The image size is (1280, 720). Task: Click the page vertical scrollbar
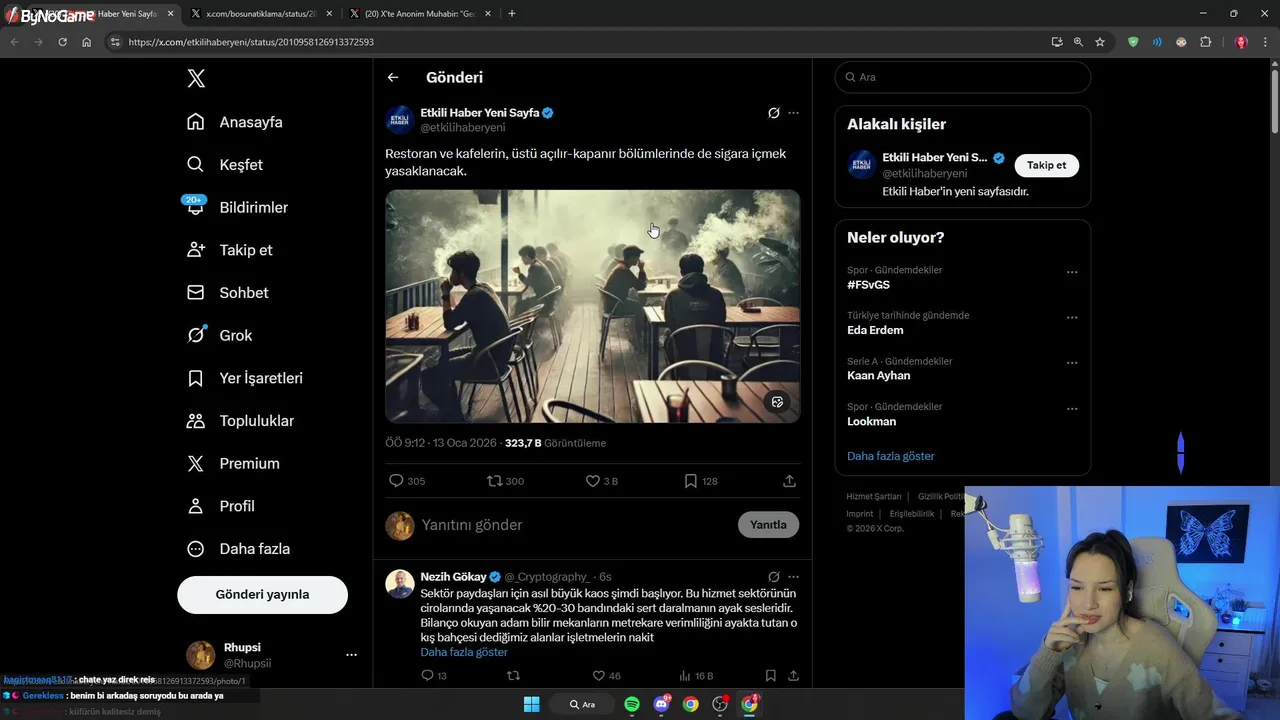point(1274,100)
